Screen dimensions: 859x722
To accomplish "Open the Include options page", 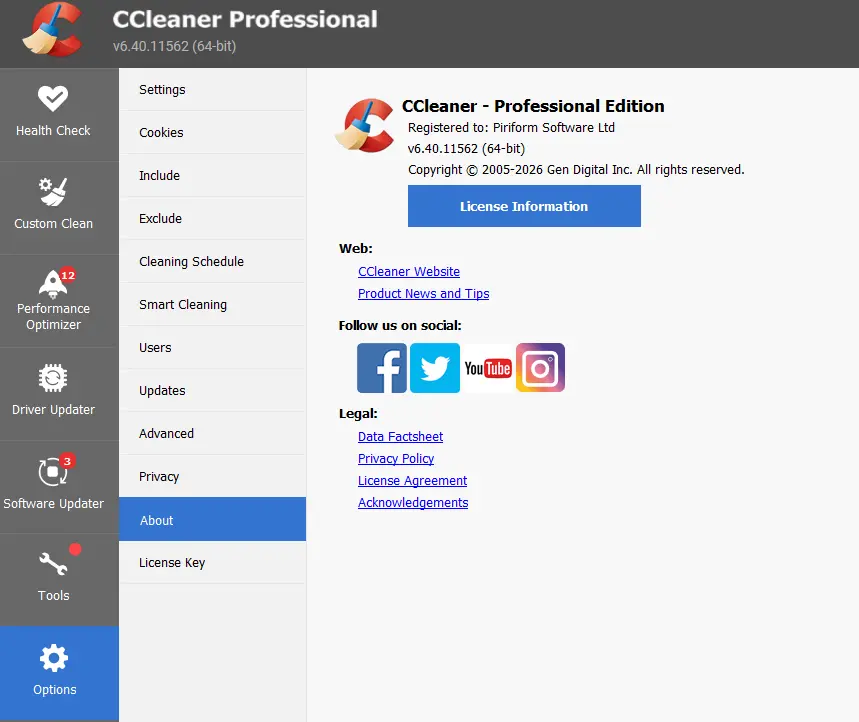I will click(212, 175).
